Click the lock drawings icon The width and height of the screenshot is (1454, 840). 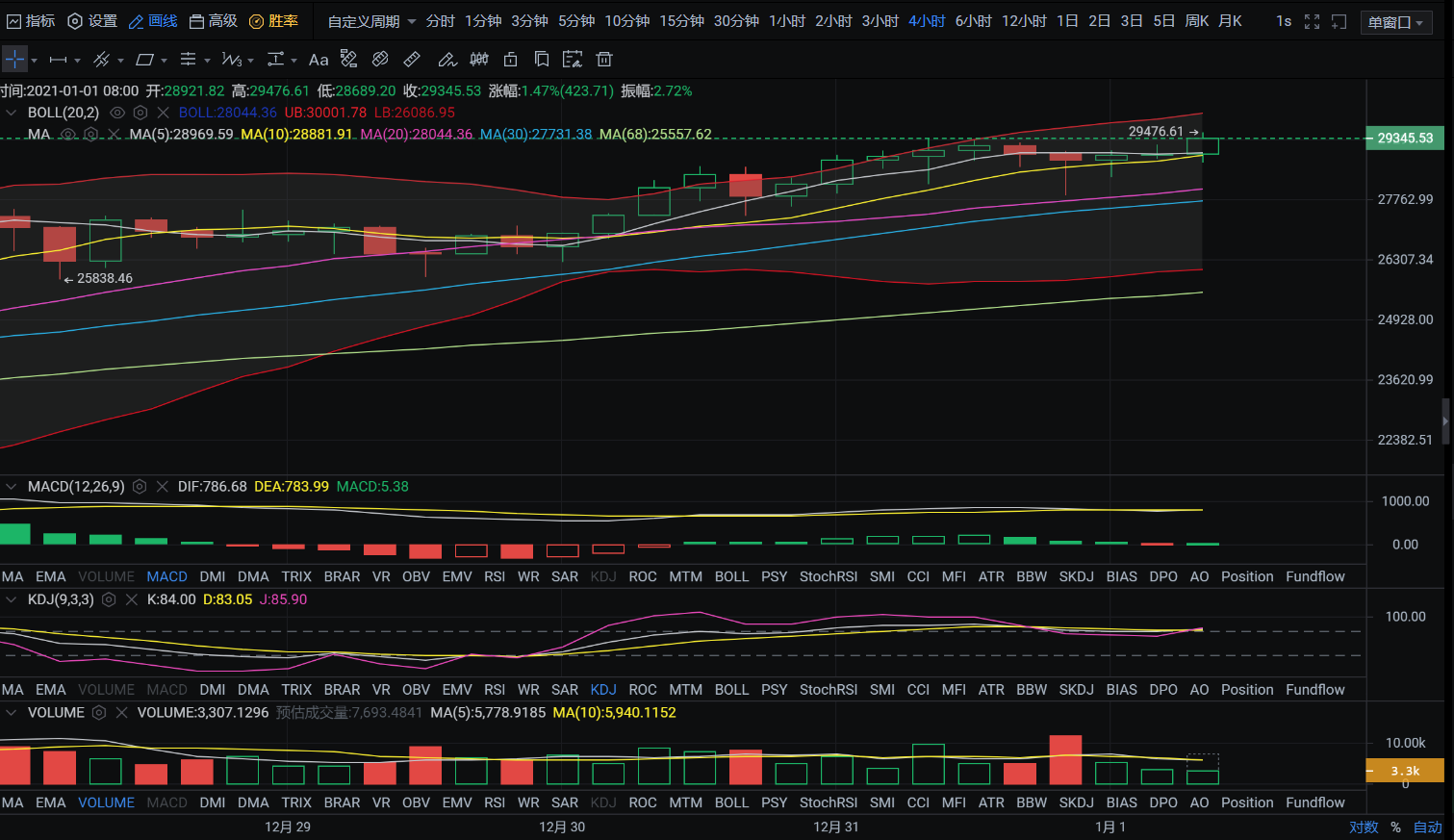tap(511, 60)
